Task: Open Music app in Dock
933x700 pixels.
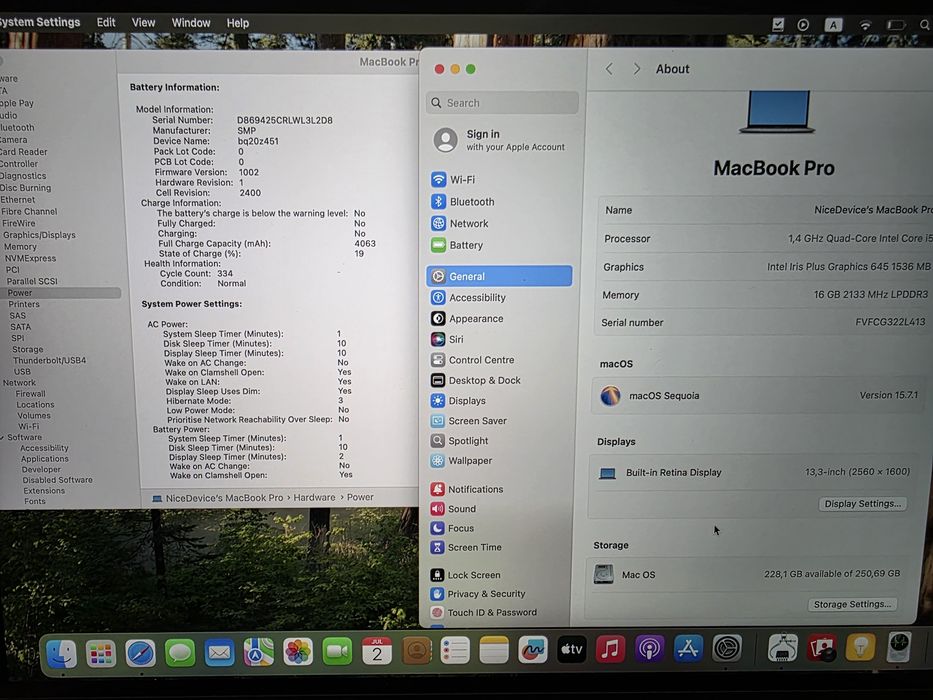Action: (610, 649)
